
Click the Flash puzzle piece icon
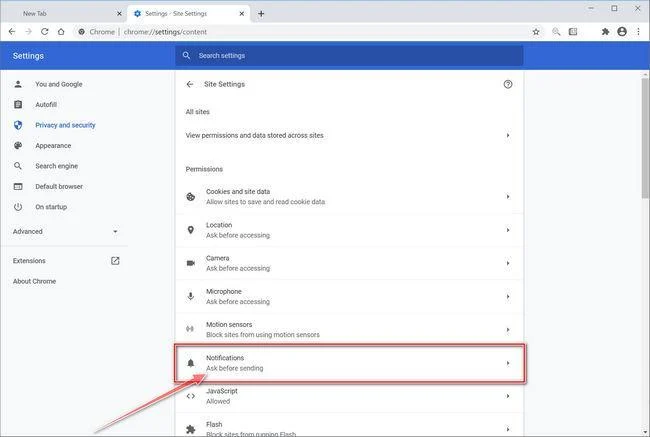[191, 430]
